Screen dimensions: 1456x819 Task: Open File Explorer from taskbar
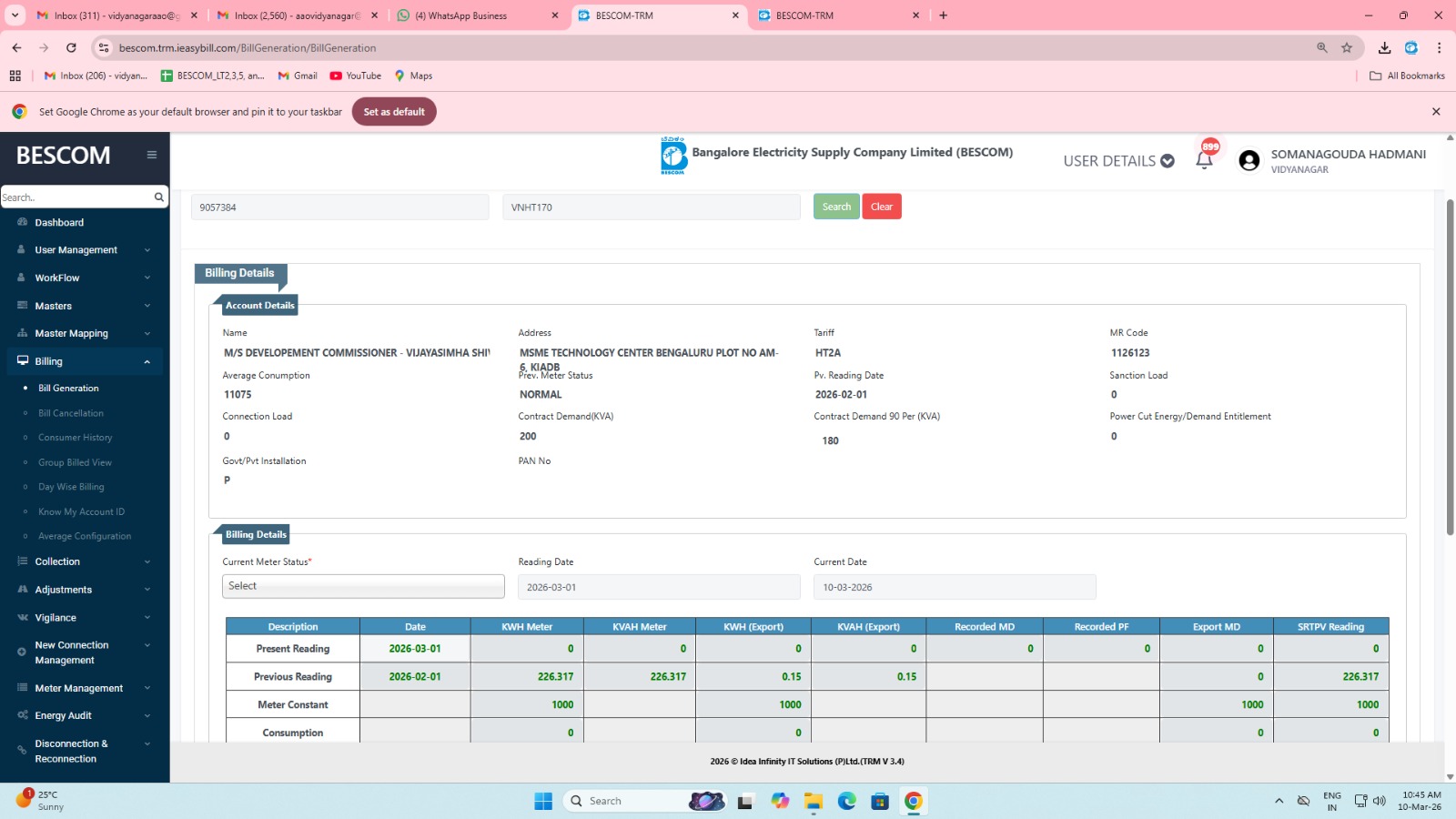click(813, 801)
